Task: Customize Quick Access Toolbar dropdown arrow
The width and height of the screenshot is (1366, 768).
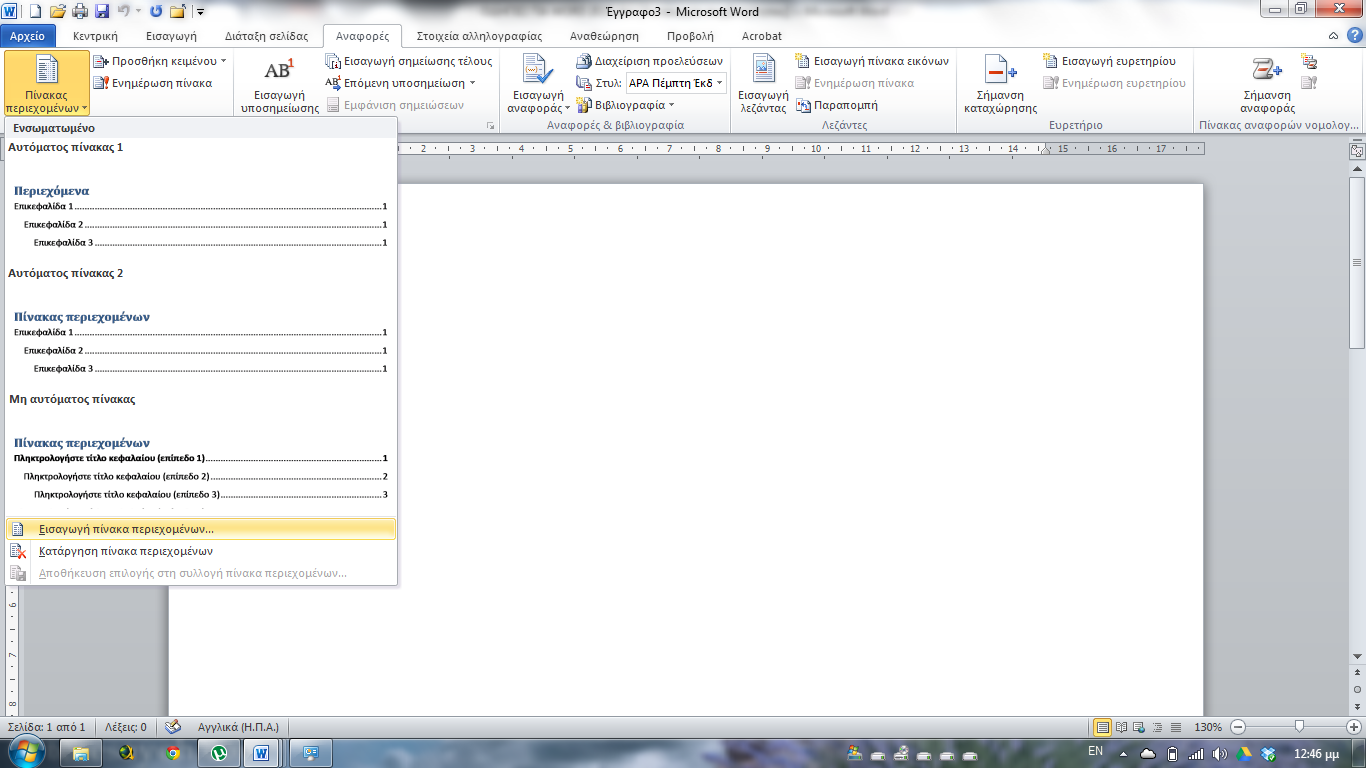Action: pos(201,12)
